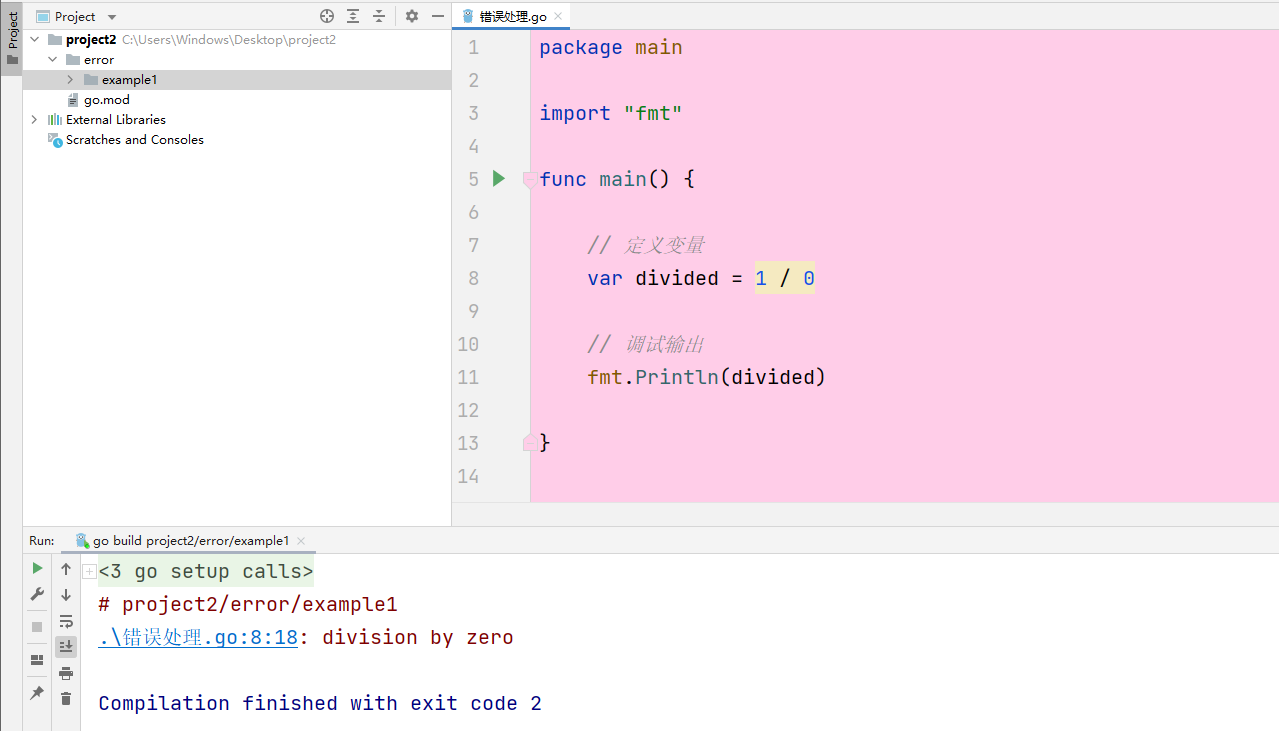The height and width of the screenshot is (731, 1279).
Task: Click the 'var divided' declaration
Action: pos(653,278)
